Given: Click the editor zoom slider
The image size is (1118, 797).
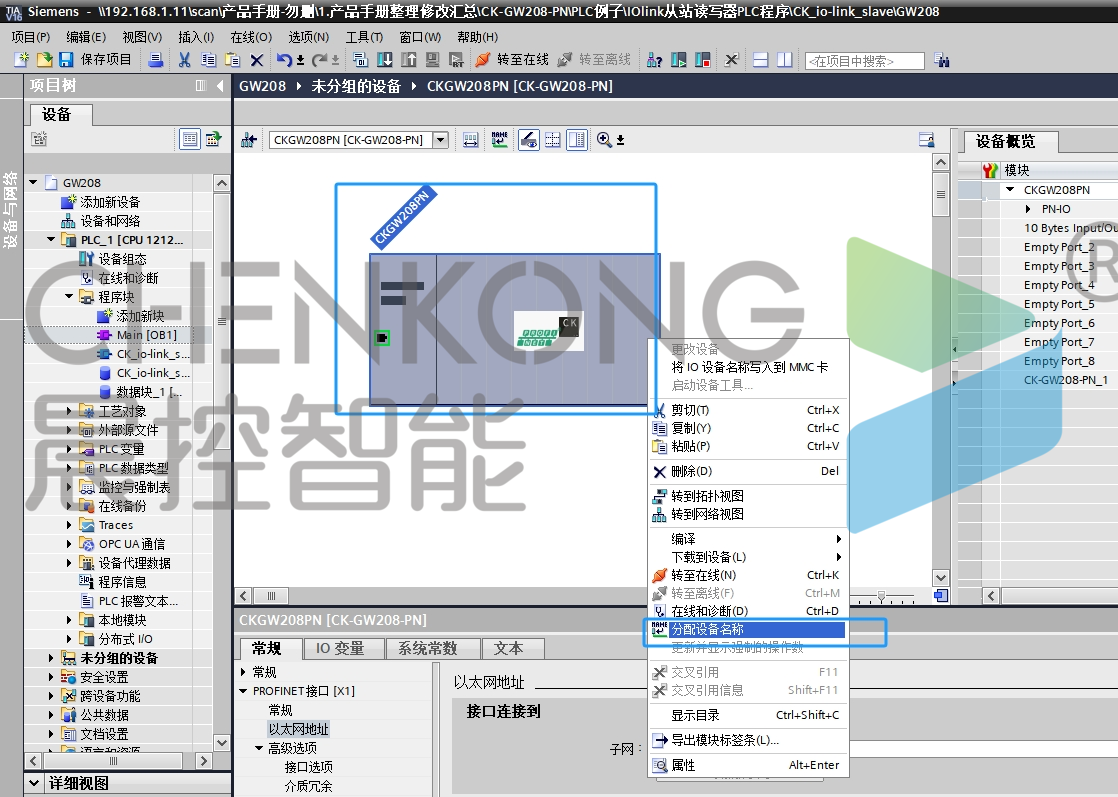Looking at the screenshot, I should 881,596.
